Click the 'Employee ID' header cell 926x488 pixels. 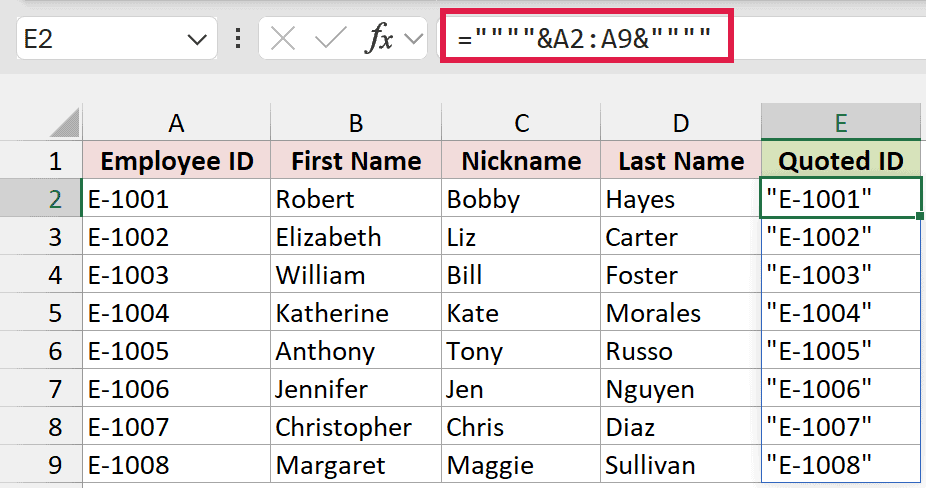(x=176, y=161)
